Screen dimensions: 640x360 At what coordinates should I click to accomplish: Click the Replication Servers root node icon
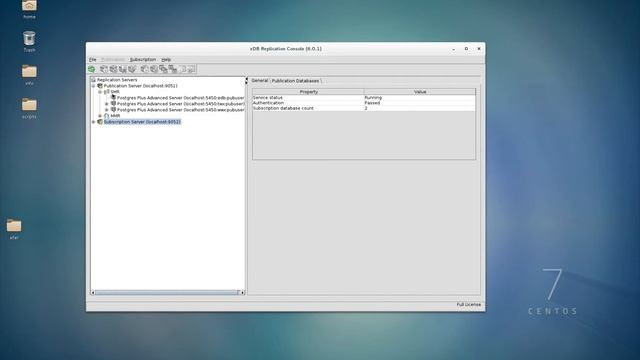click(x=93, y=80)
